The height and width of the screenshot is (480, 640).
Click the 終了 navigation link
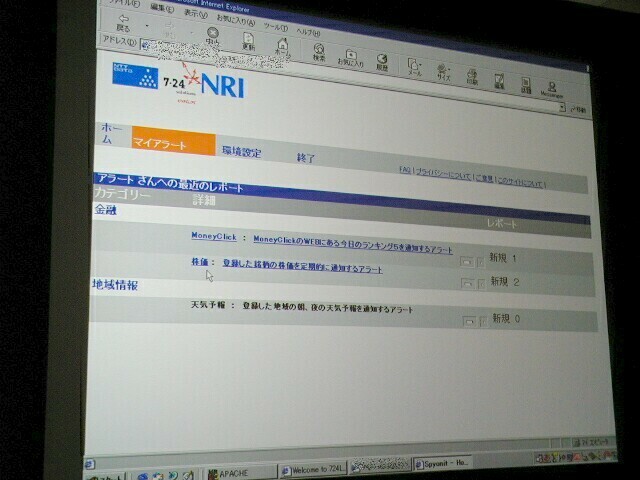(306, 158)
